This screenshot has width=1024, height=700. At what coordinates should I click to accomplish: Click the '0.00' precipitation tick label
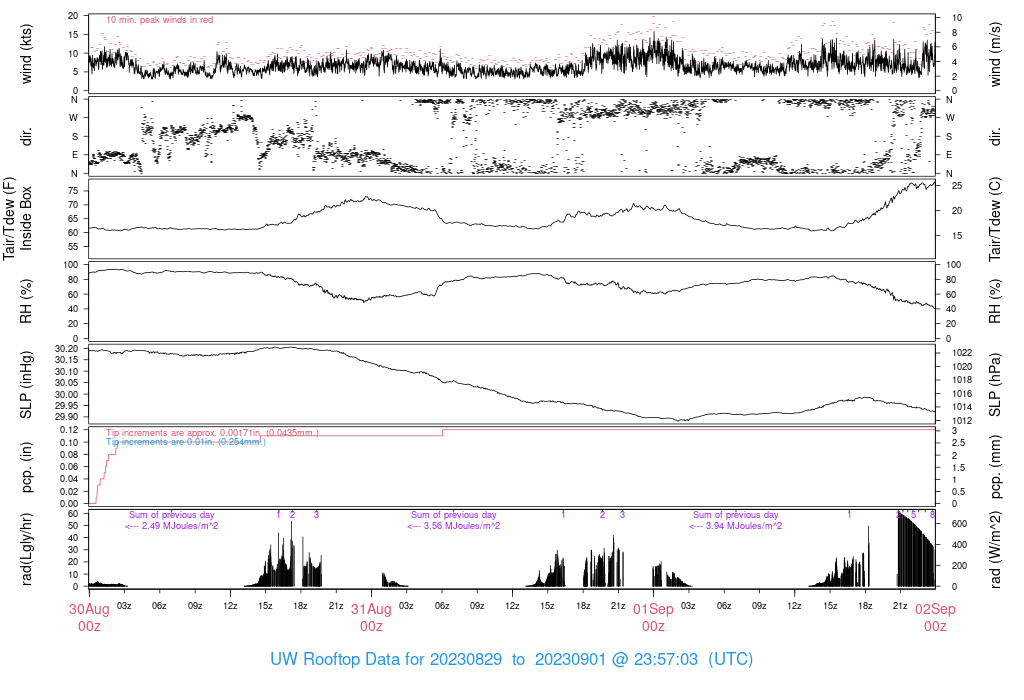point(69,504)
